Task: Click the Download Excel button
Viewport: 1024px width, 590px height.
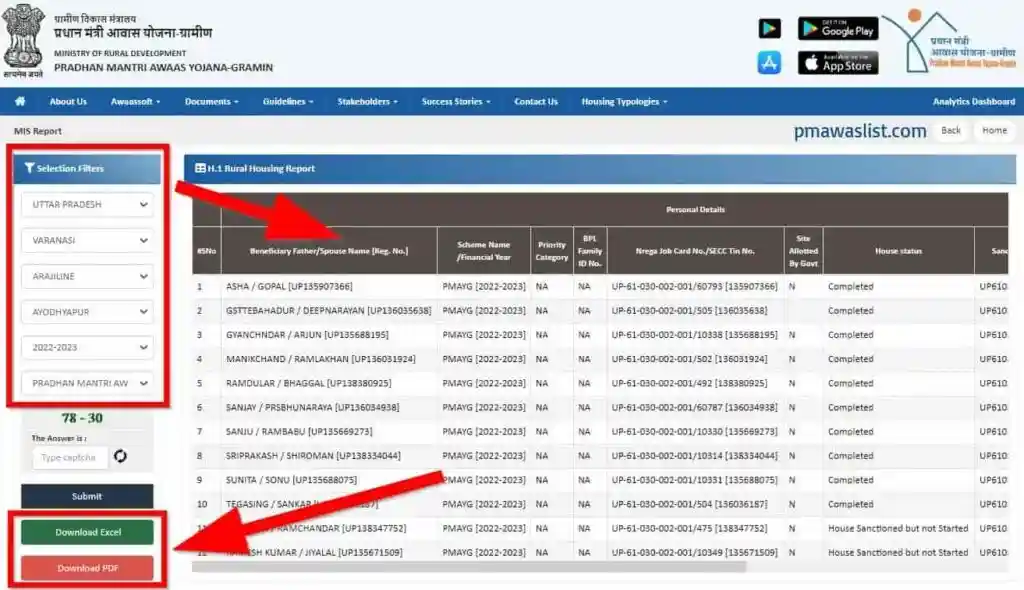Action: 87,532
